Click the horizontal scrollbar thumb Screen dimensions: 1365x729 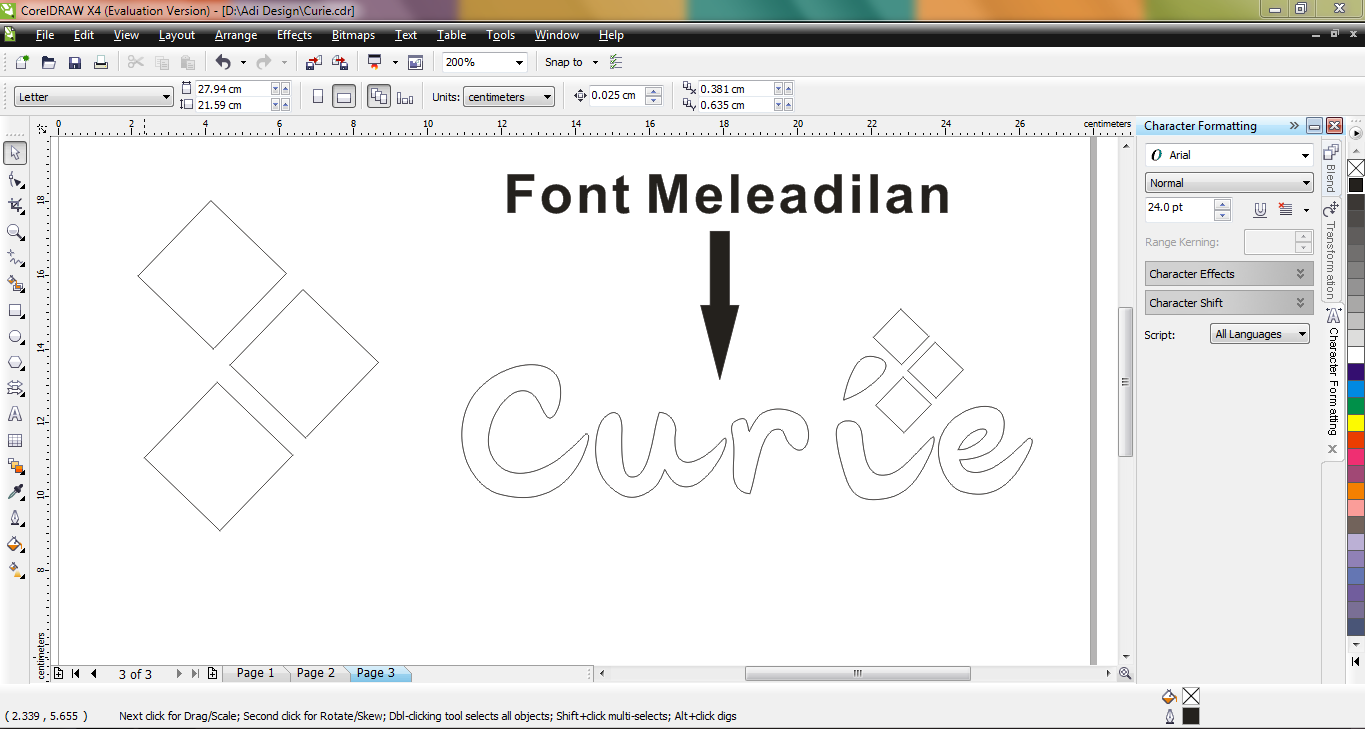[857, 674]
